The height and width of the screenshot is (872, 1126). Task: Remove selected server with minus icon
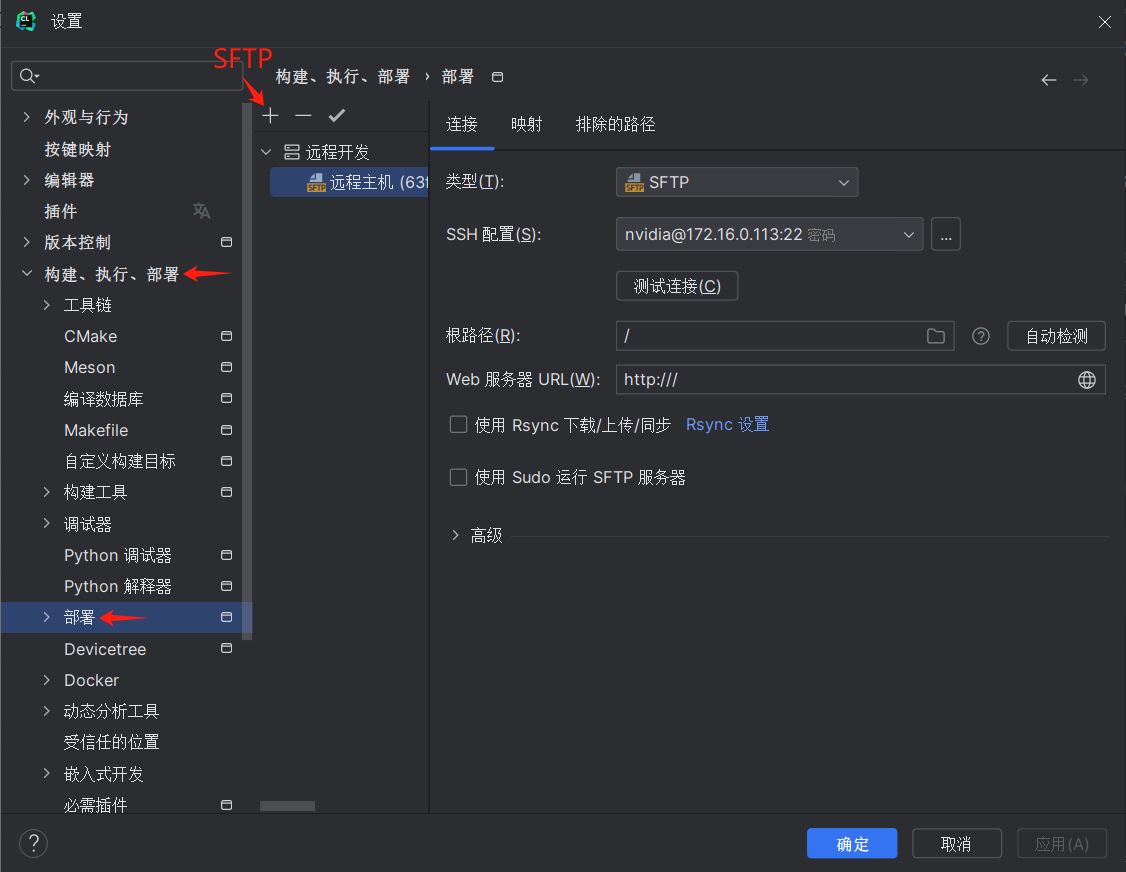303,116
